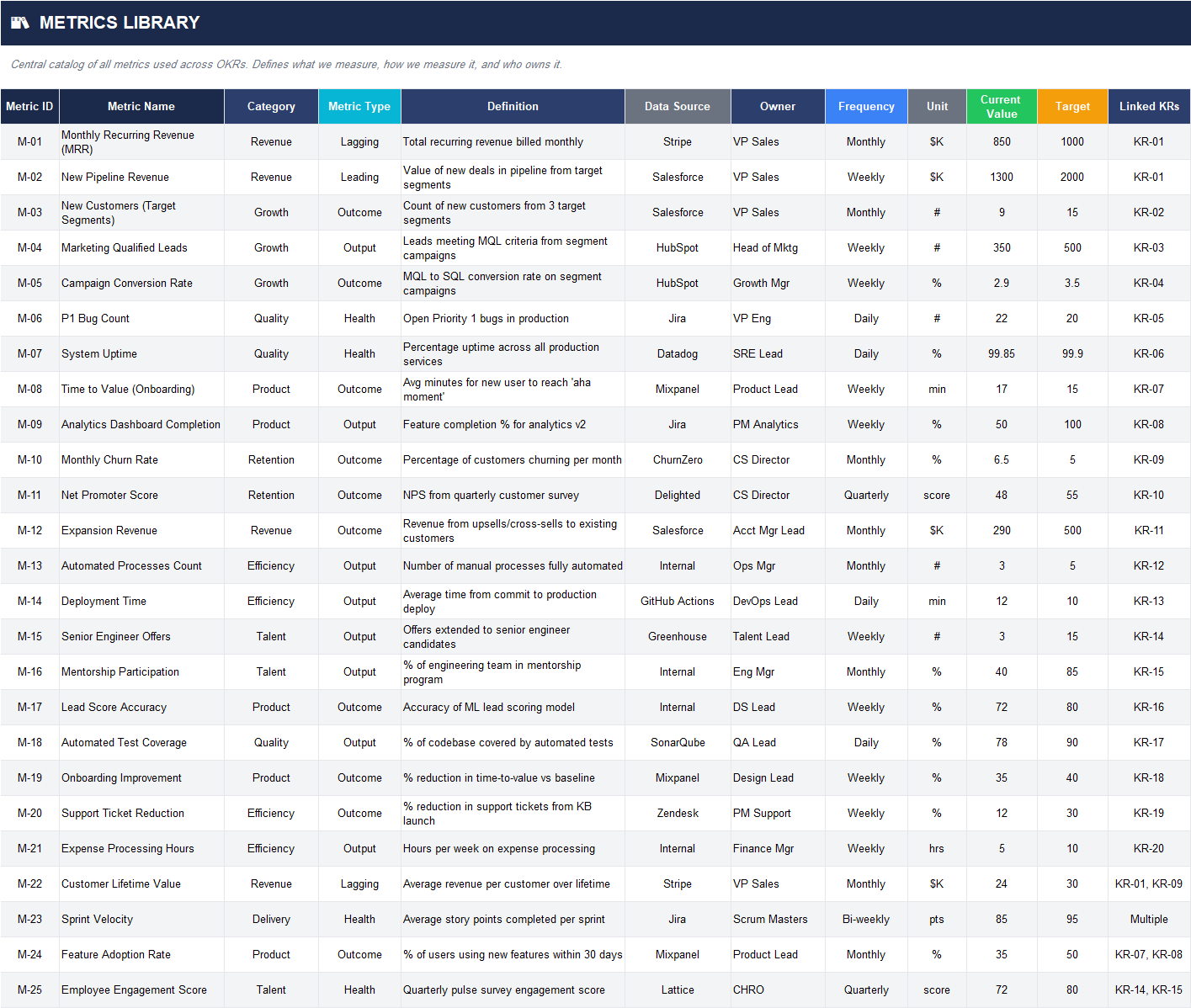
Task: Select the Lead Score Accuracy cell
Action: pyautogui.click(x=141, y=707)
